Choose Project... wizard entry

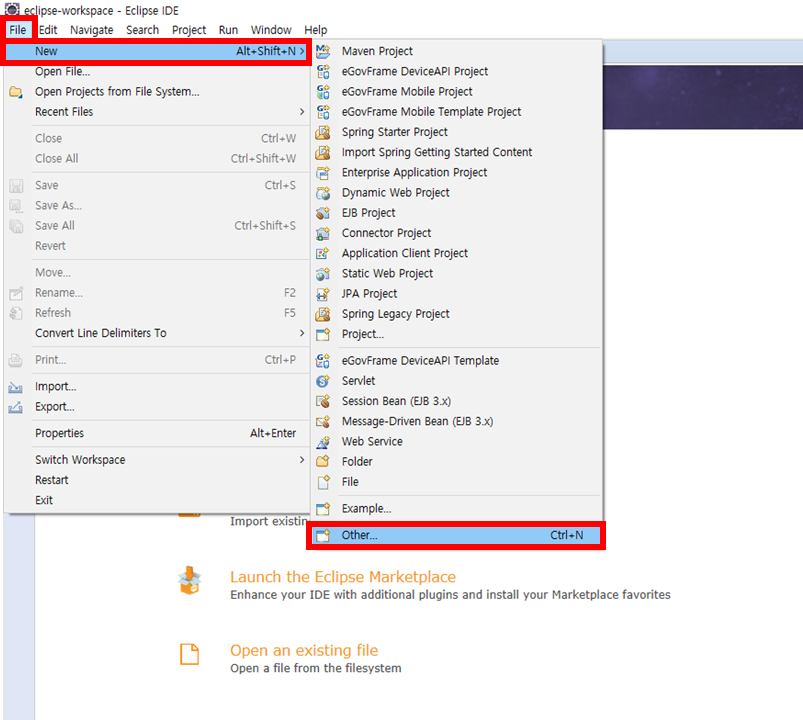point(456,334)
